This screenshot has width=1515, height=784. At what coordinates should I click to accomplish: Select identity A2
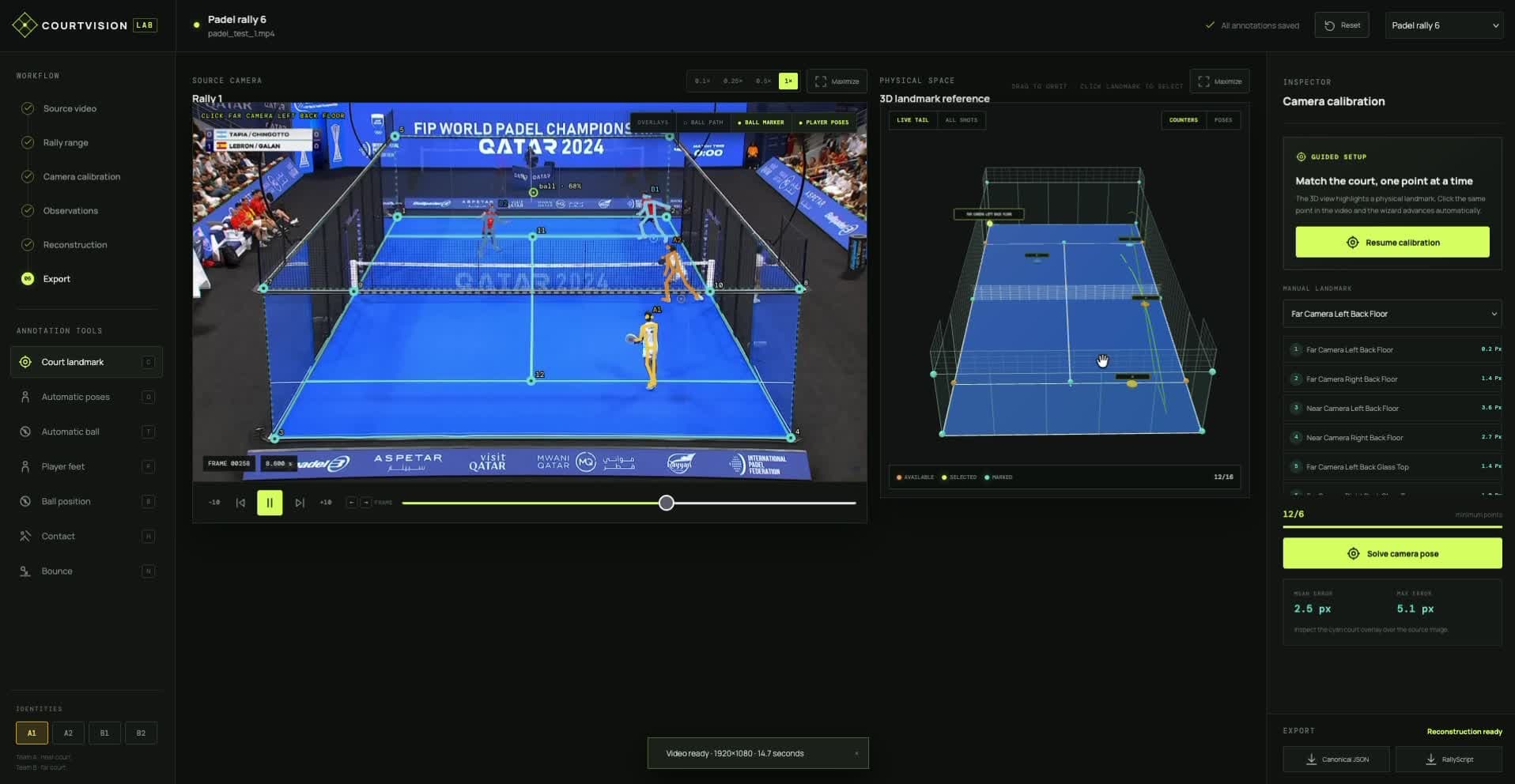point(68,733)
